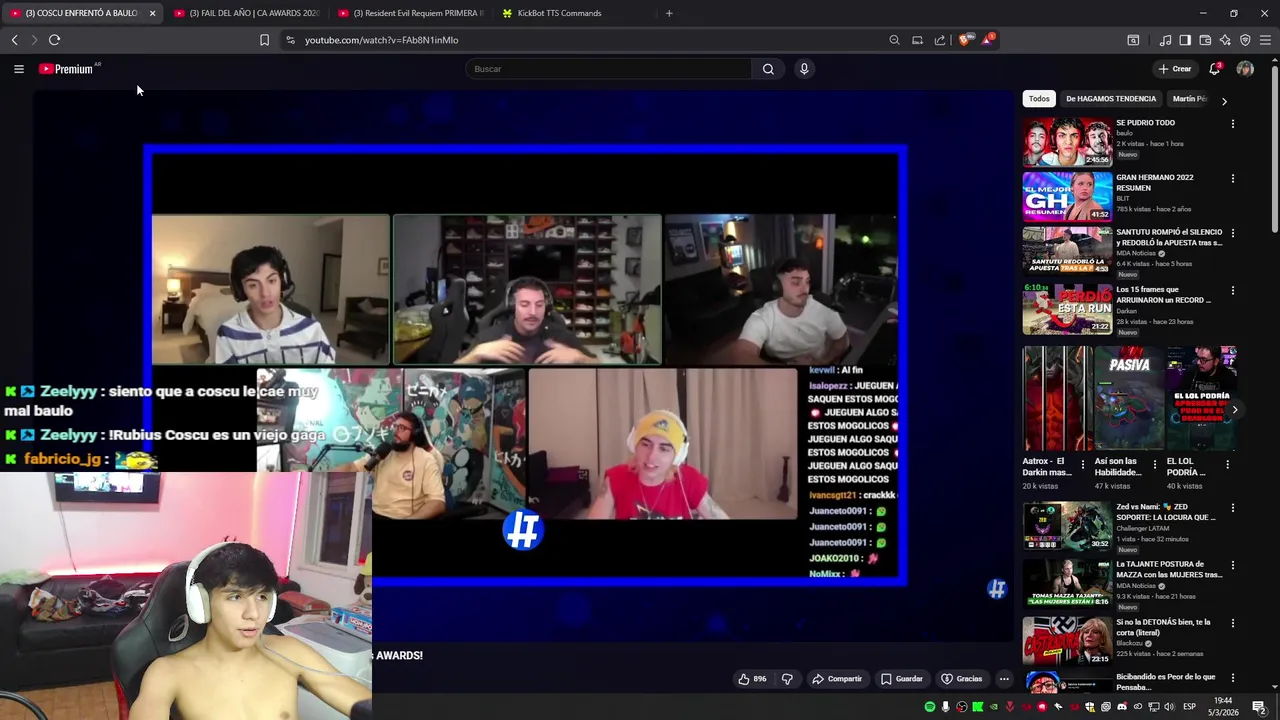
Task: Open the Windows notification center
Action: (1259, 707)
